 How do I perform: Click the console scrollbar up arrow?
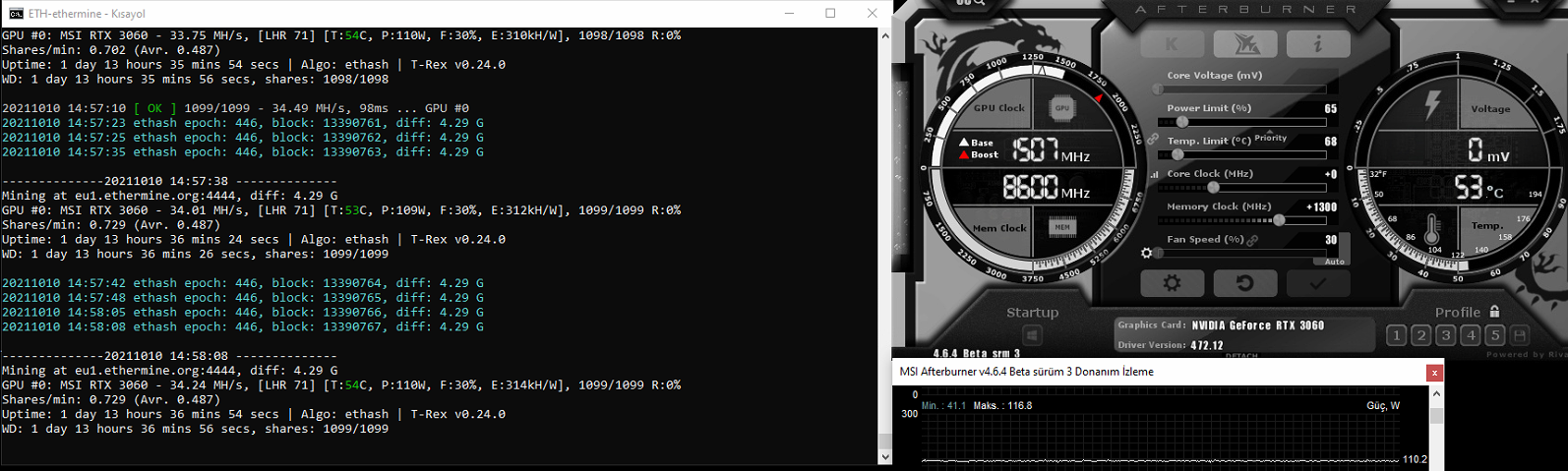[x=884, y=35]
